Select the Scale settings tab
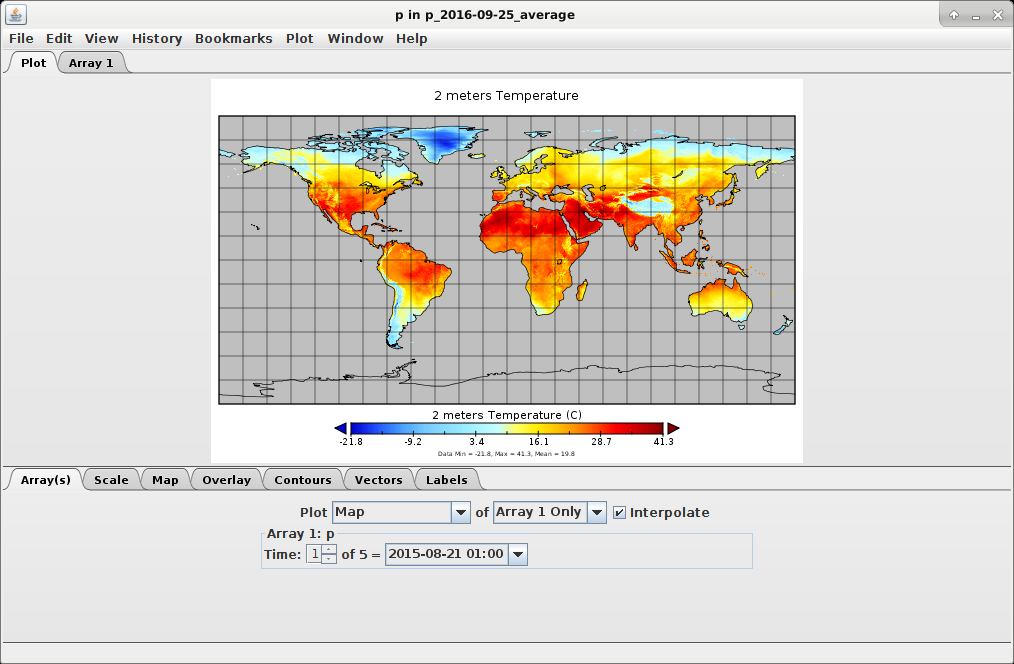 tap(111, 480)
